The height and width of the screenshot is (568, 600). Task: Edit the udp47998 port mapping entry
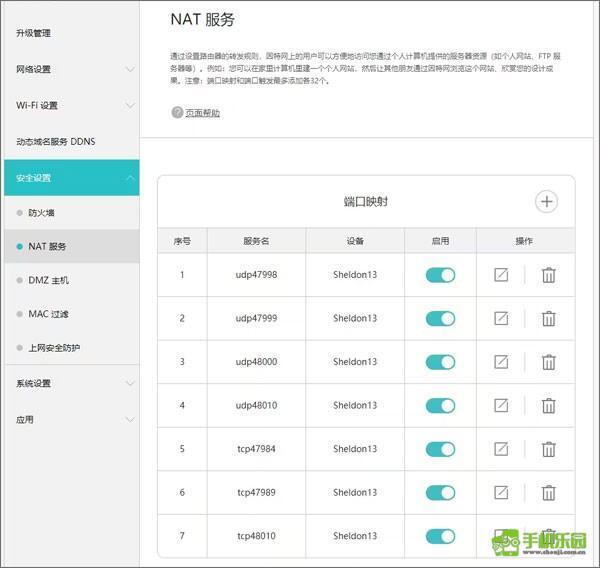pyautogui.click(x=502, y=275)
